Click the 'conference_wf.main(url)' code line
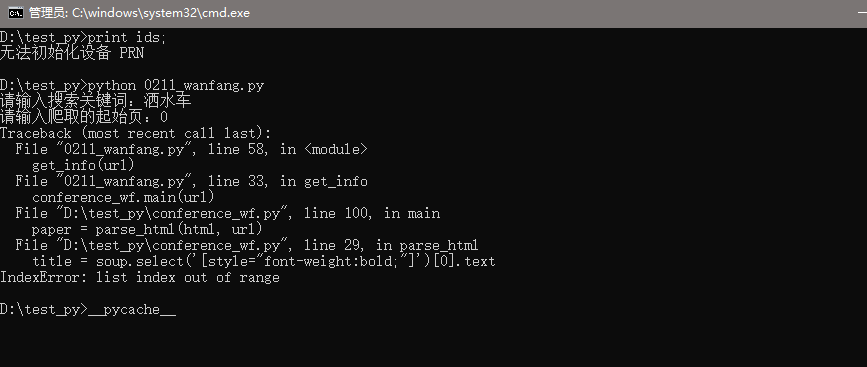Image resolution: width=867 pixels, height=367 pixels. click(123, 197)
